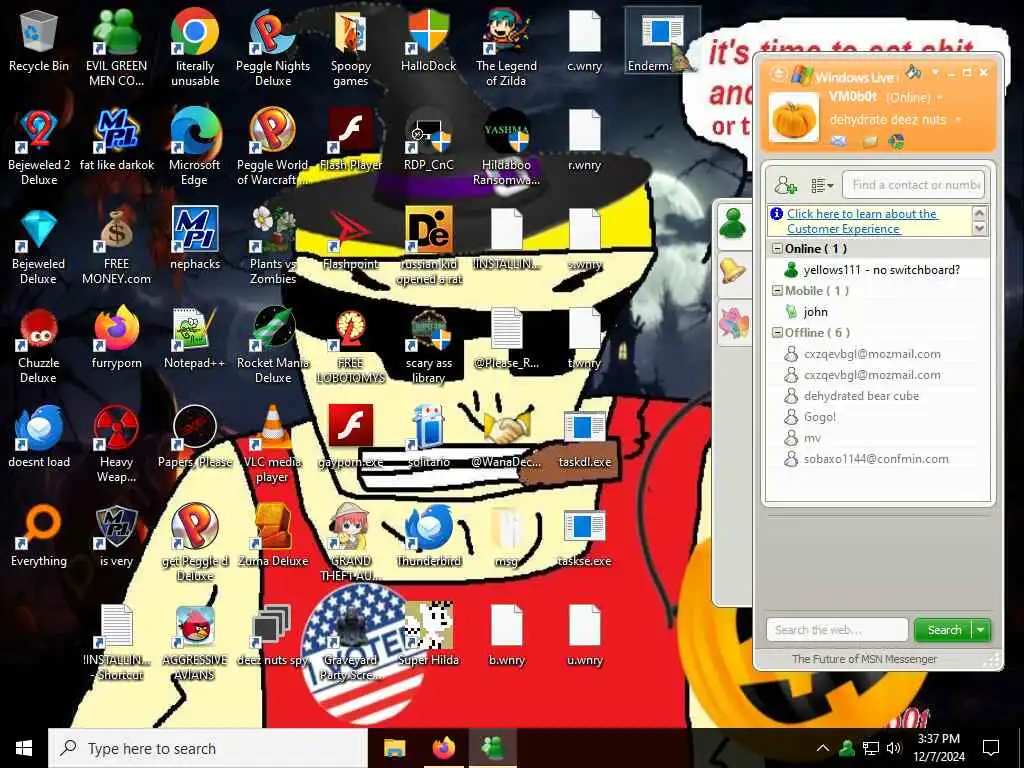Open Heavy Weap... desktop icon

[x=116, y=445]
